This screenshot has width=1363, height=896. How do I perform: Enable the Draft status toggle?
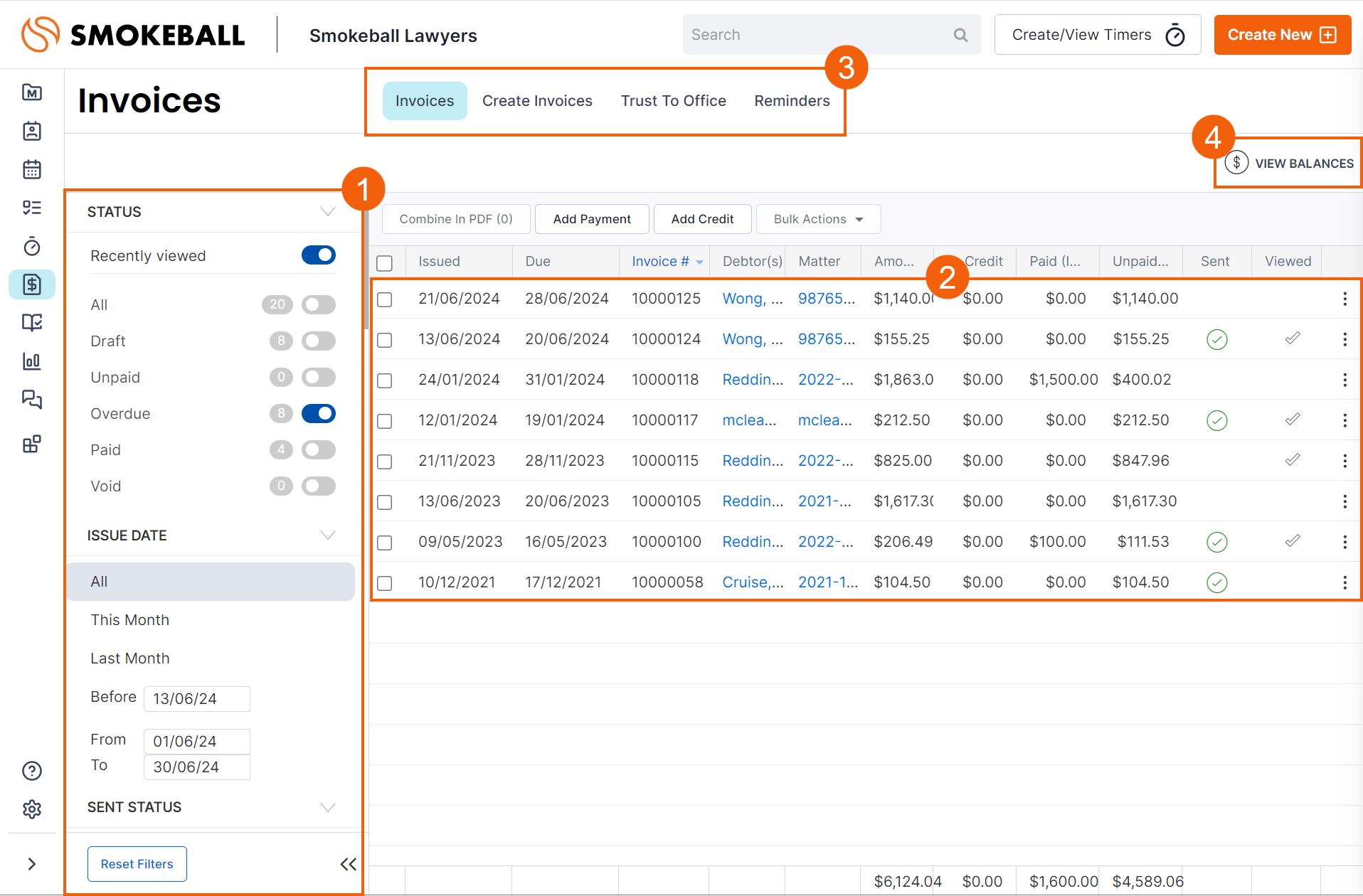coord(319,341)
